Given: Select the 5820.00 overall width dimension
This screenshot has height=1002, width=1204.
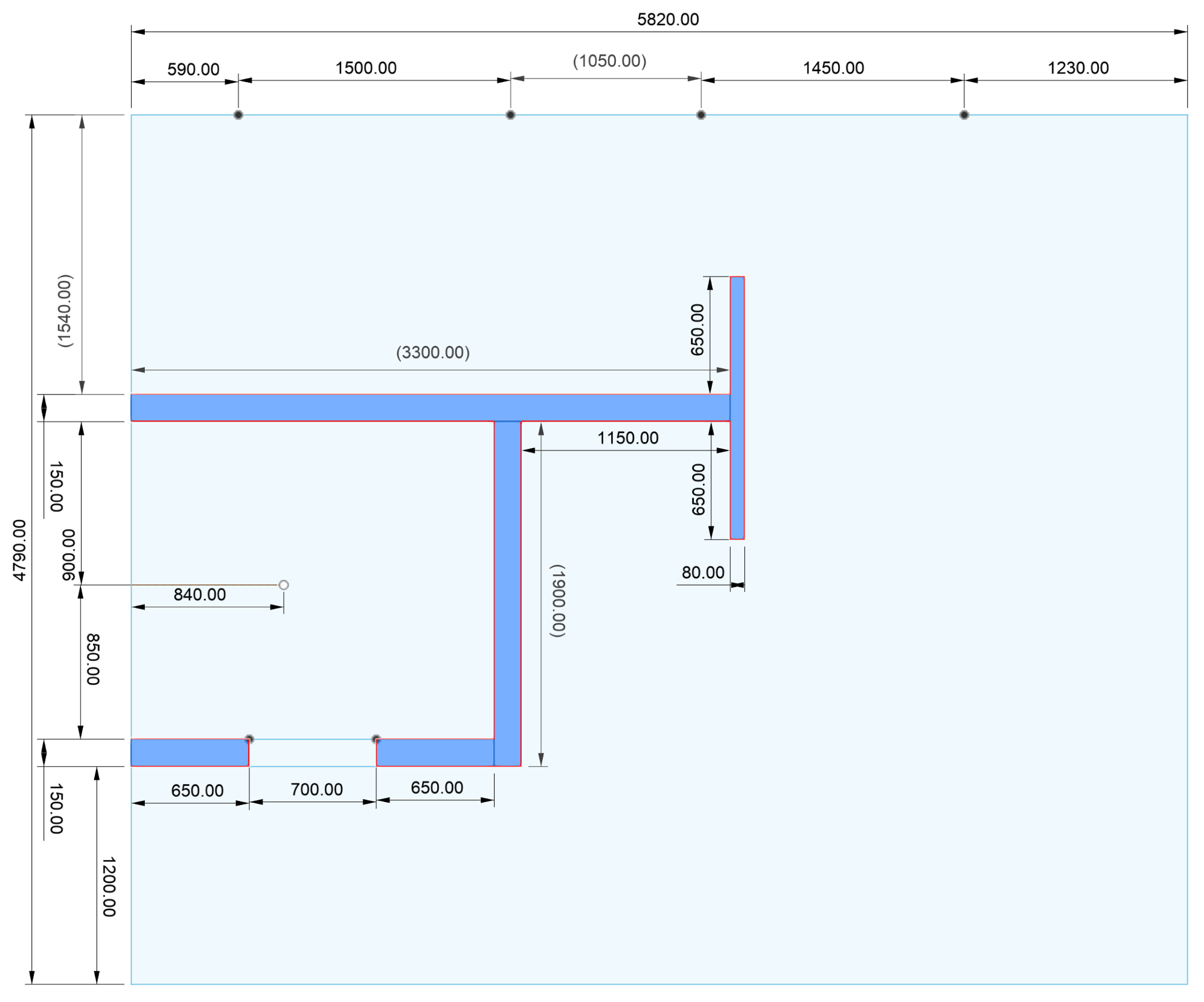Looking at the screenshot, I should click(667, 19).
